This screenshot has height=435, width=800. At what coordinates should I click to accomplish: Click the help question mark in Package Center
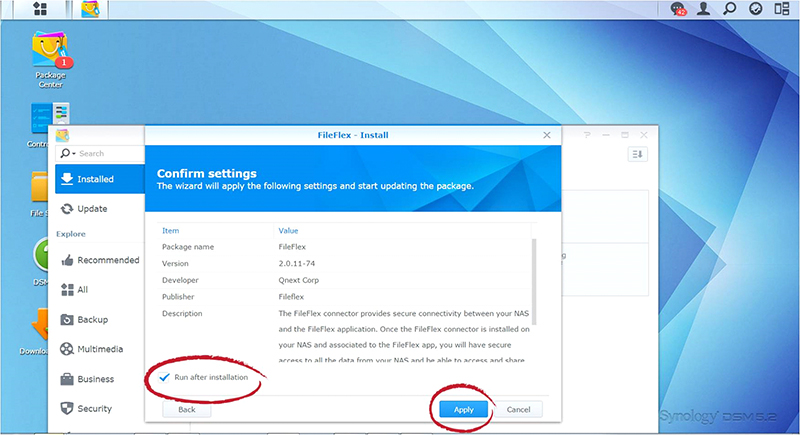587,135
